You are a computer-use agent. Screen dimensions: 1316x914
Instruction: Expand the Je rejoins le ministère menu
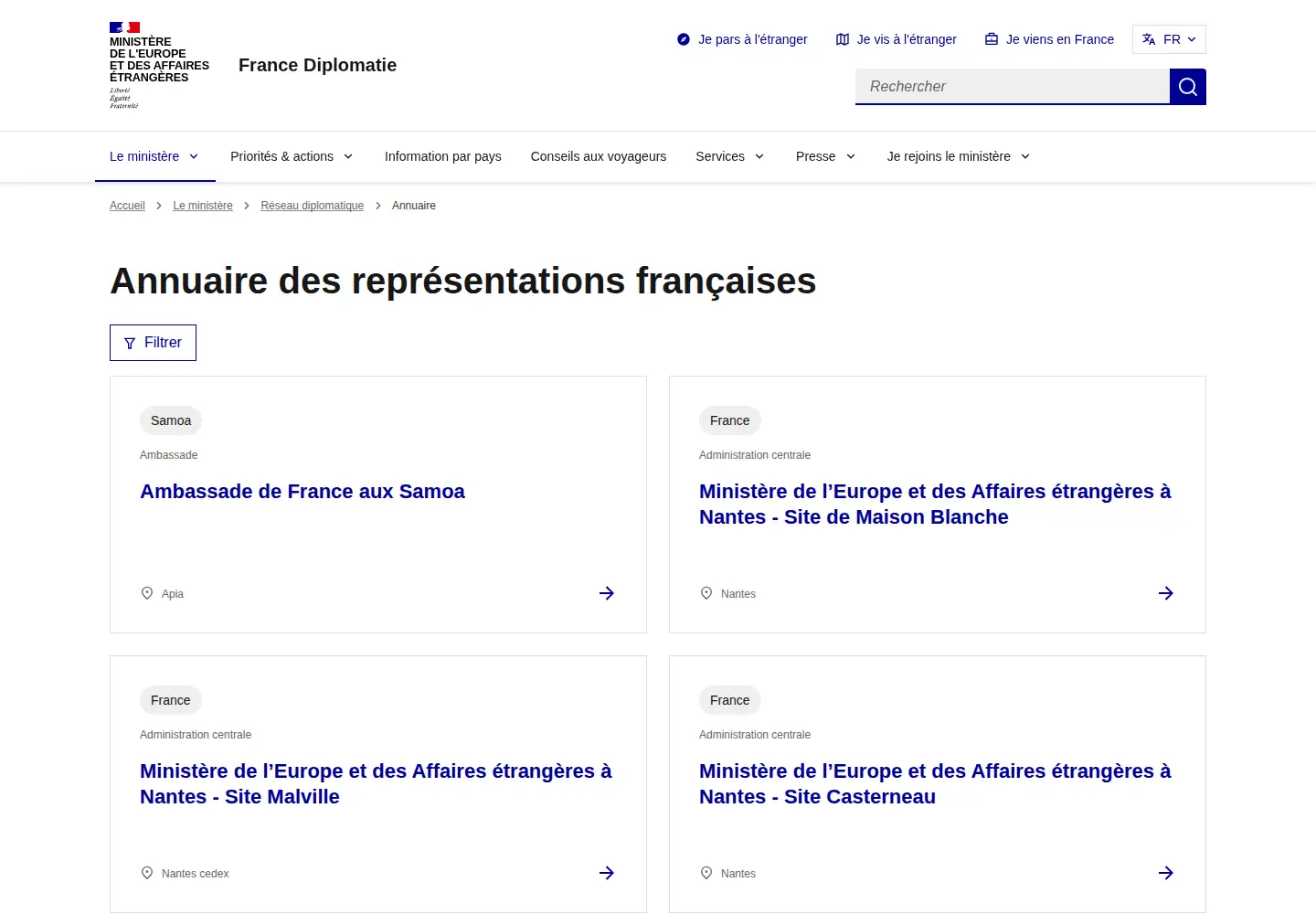[x=959, y=156]
